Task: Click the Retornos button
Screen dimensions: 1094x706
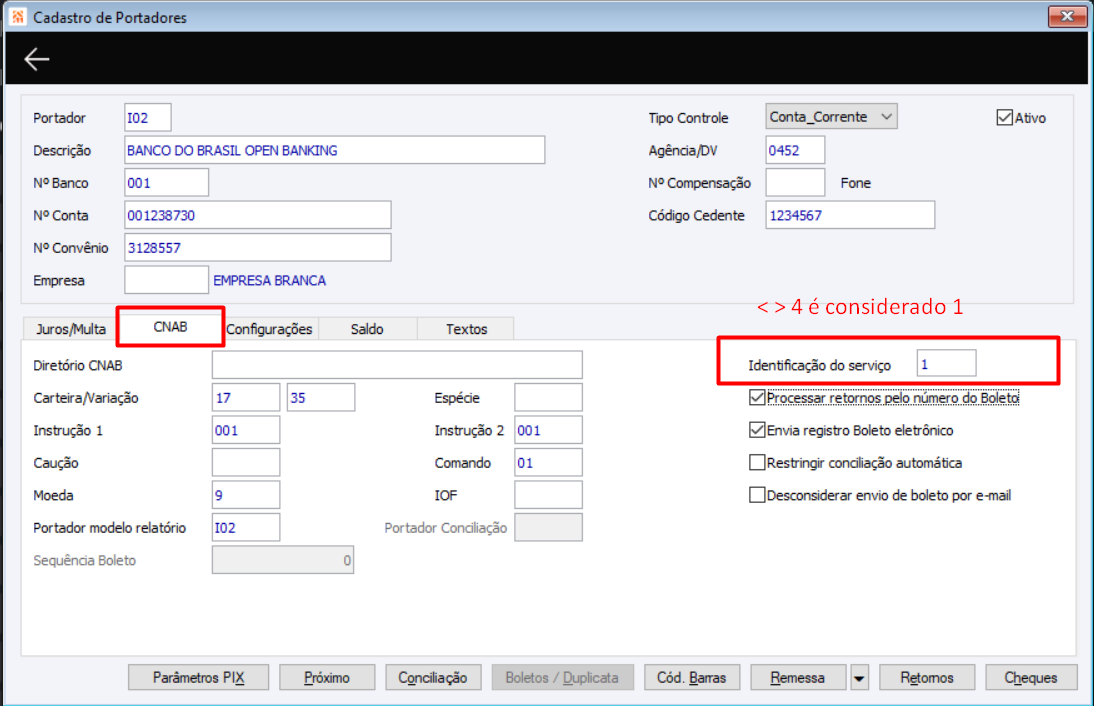Action: pyautogui.click(x=927, y=677)
